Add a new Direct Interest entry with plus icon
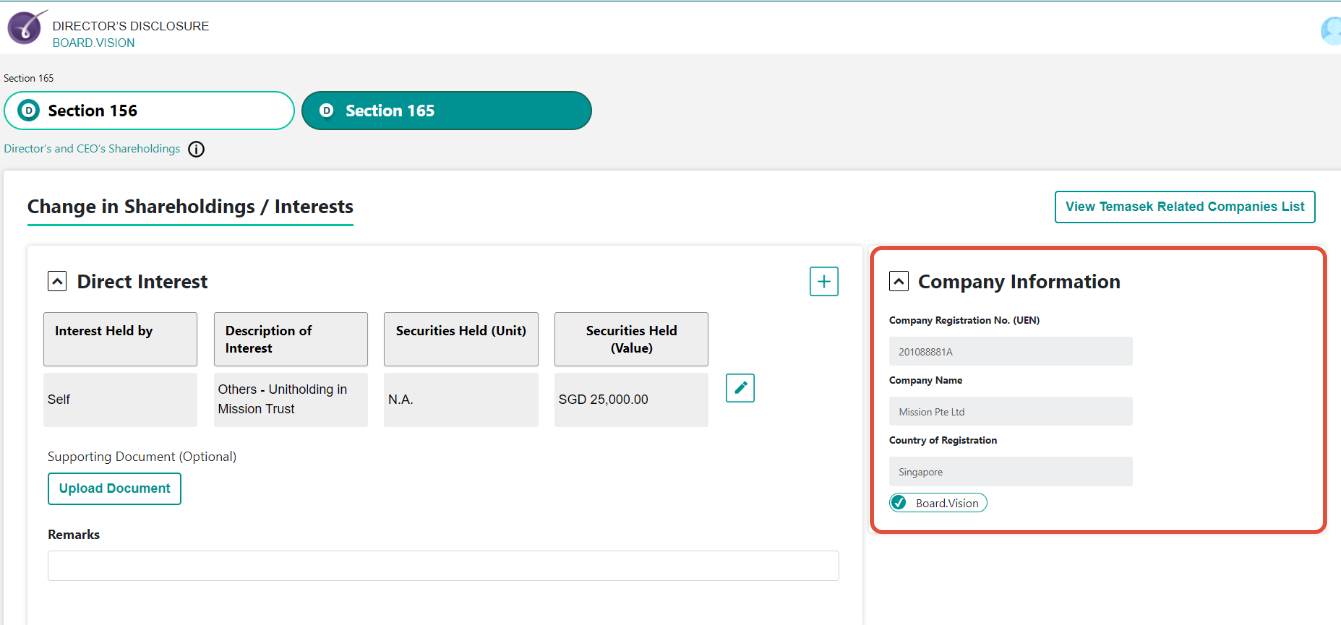 click(x=824, y=282)
